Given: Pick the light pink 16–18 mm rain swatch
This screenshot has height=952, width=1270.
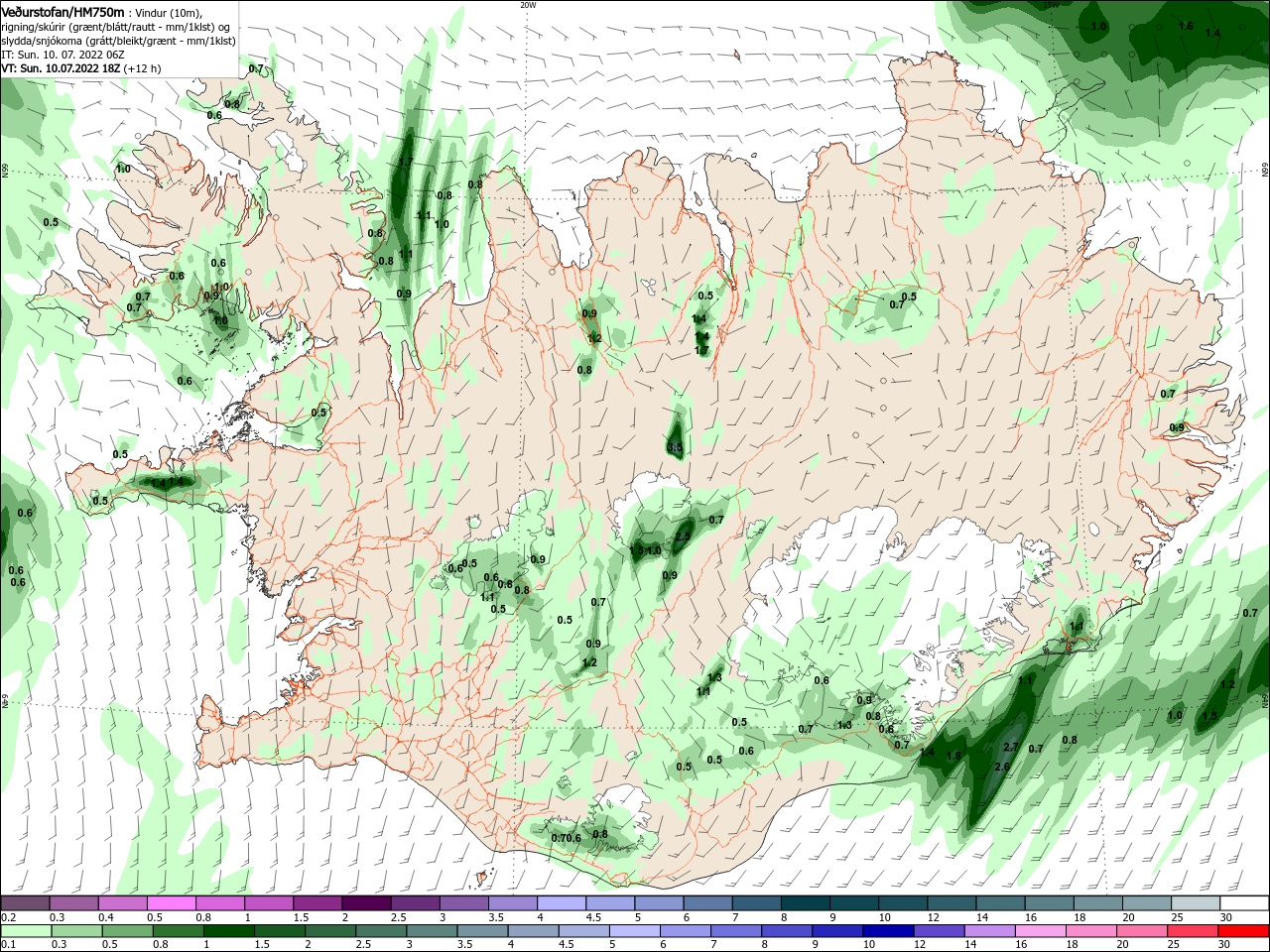Looking at the screenshot, I should pyautogui.click(x=1042, y=930).
